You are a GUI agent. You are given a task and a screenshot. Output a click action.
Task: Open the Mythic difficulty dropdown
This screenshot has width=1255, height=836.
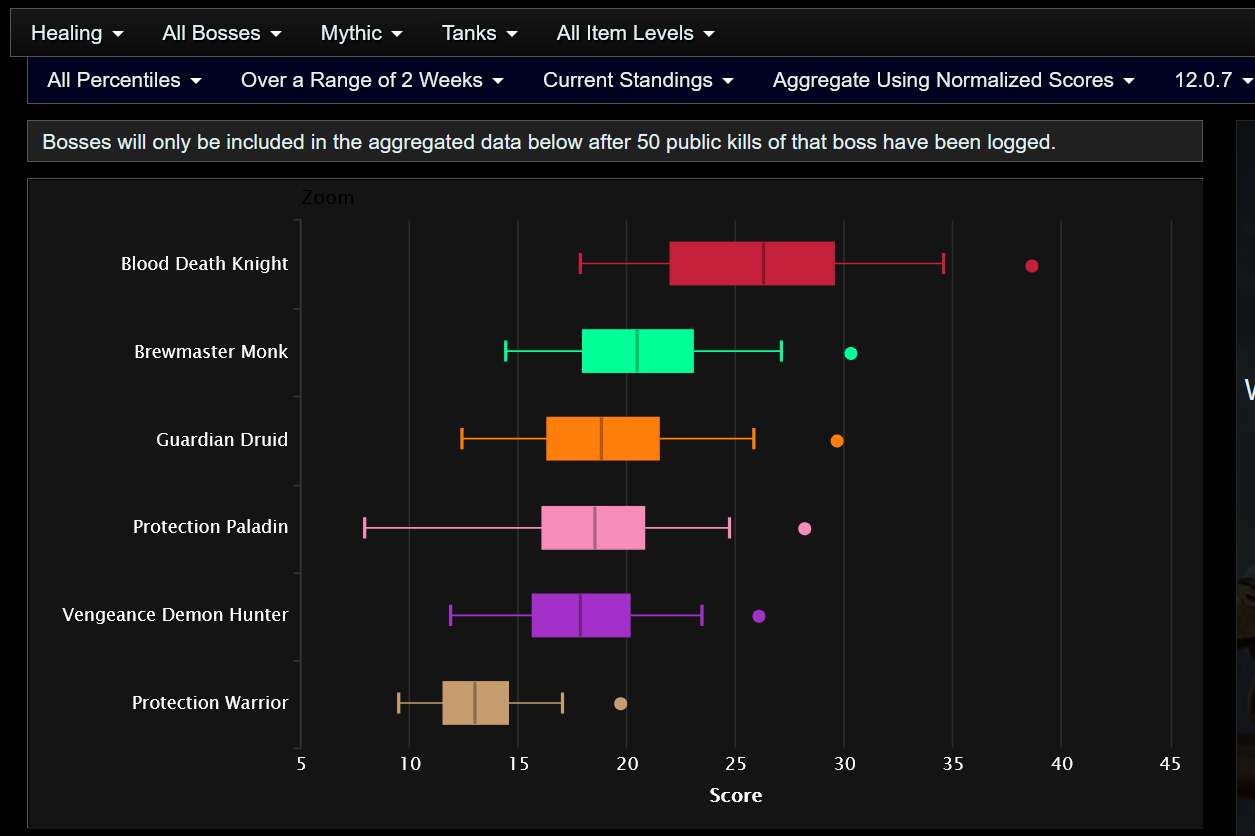[361, 33]
